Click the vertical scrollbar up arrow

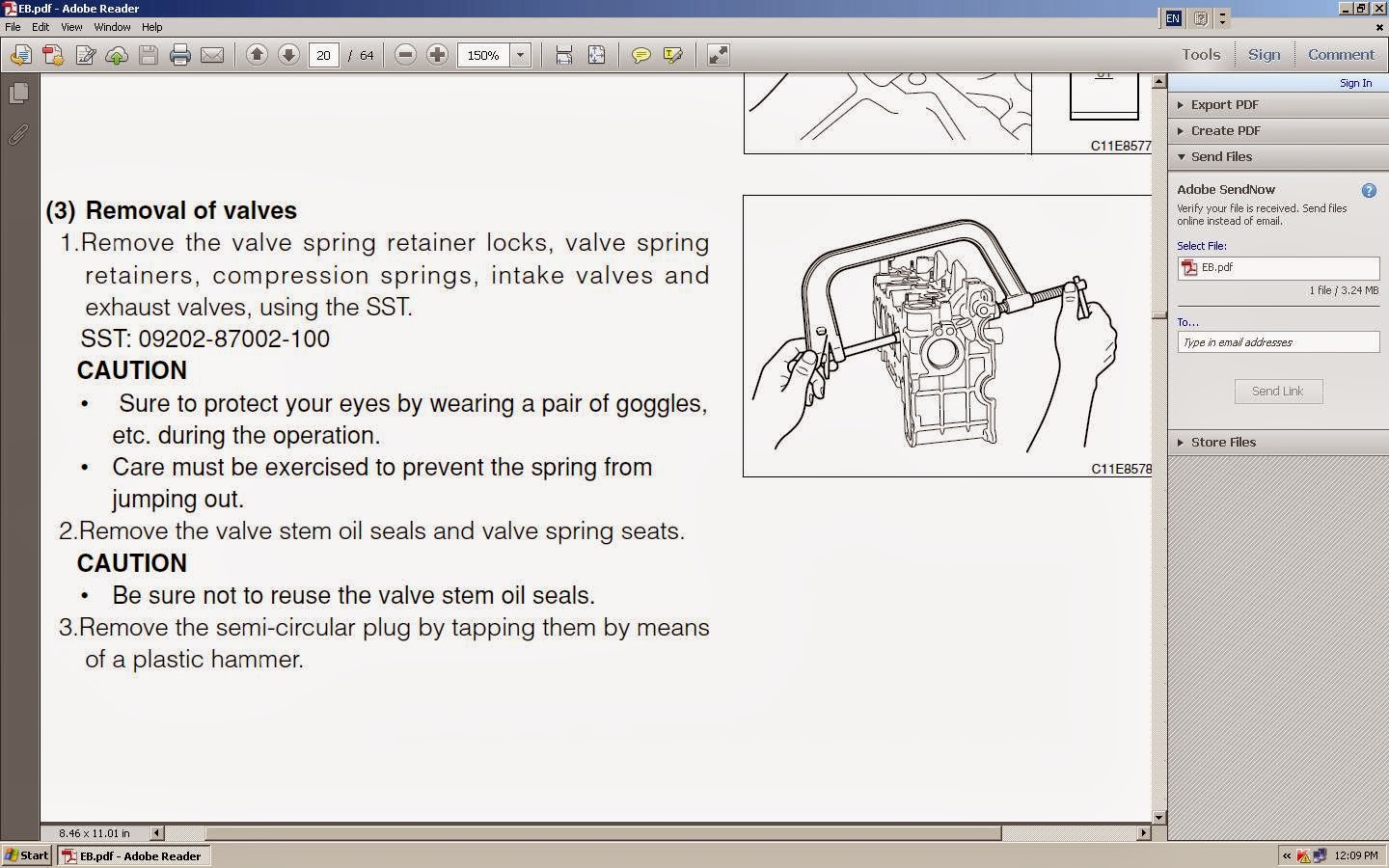(x=1159, y=83)
